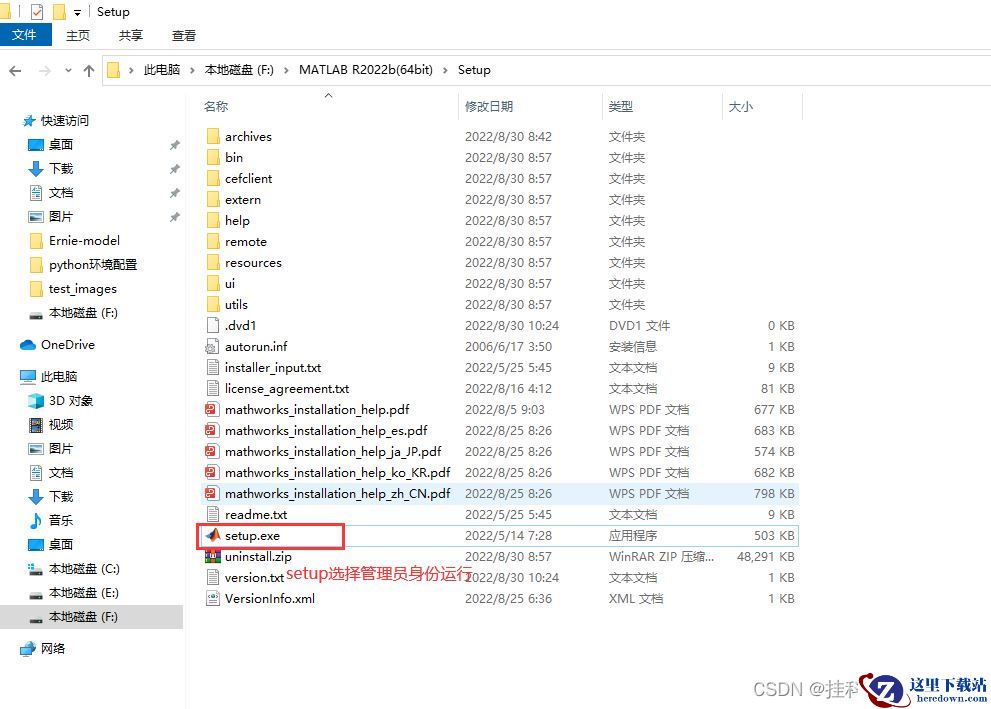Screen dimensions: 991x709
Task: Unpin 桌面 using its pin icon
Action: point(174,145)
